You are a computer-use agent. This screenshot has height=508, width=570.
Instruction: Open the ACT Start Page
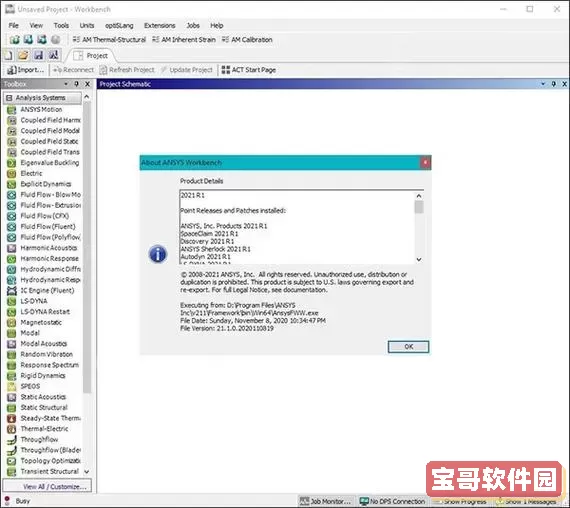[x=249, y=70]
